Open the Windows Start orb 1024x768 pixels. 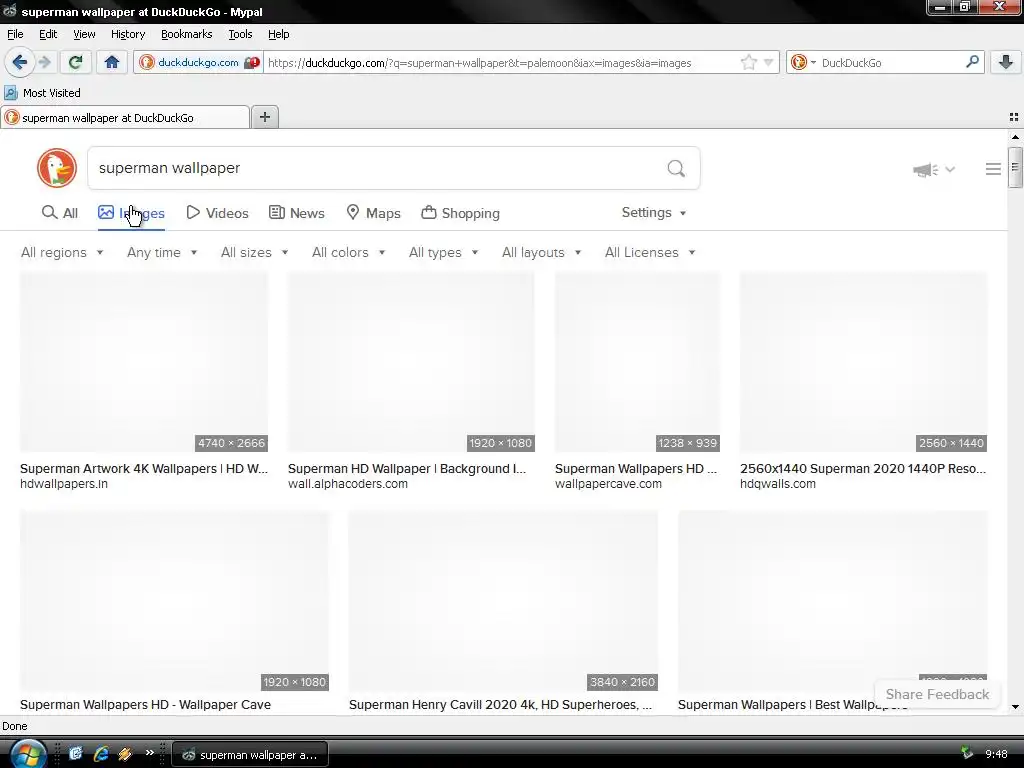coord(28,754)
